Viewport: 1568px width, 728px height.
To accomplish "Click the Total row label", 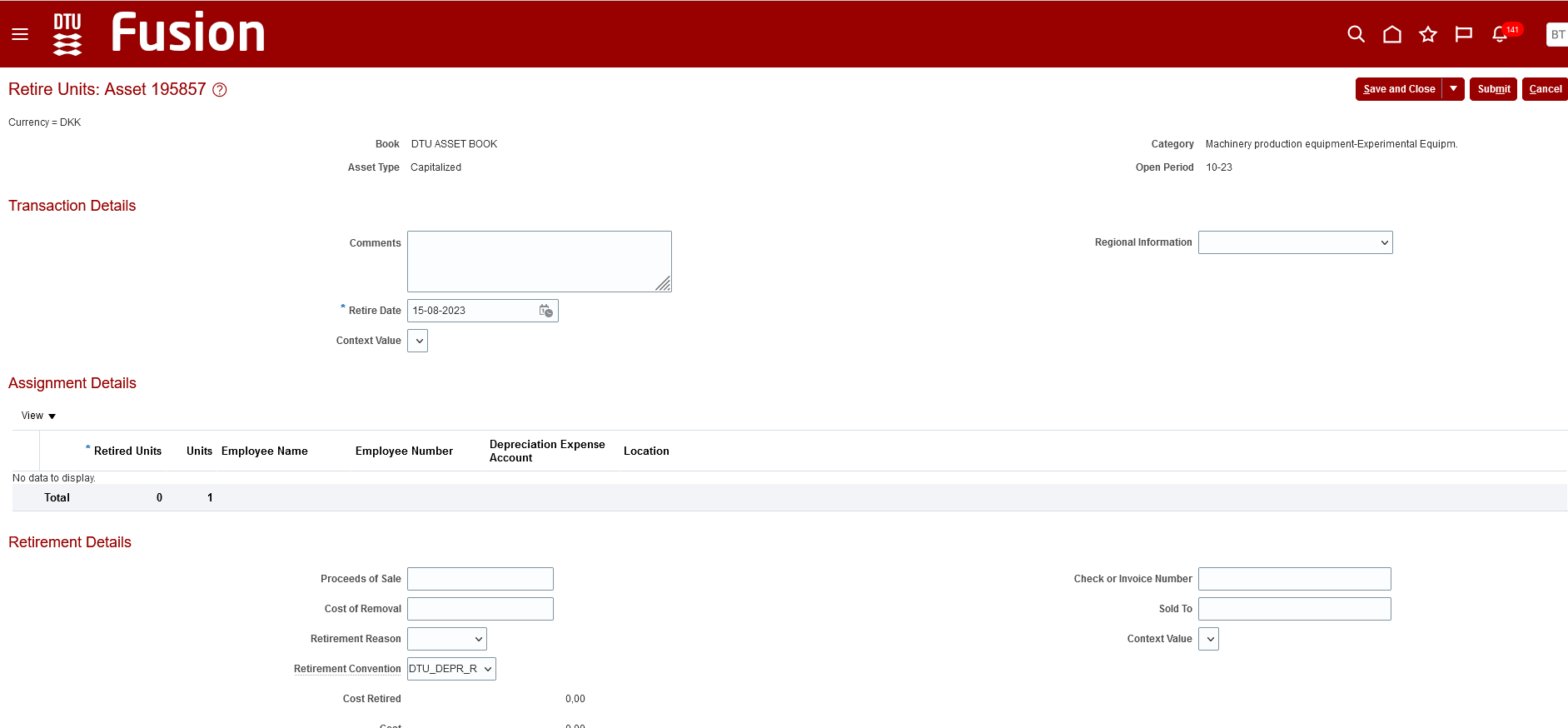I will pos(57,497).
